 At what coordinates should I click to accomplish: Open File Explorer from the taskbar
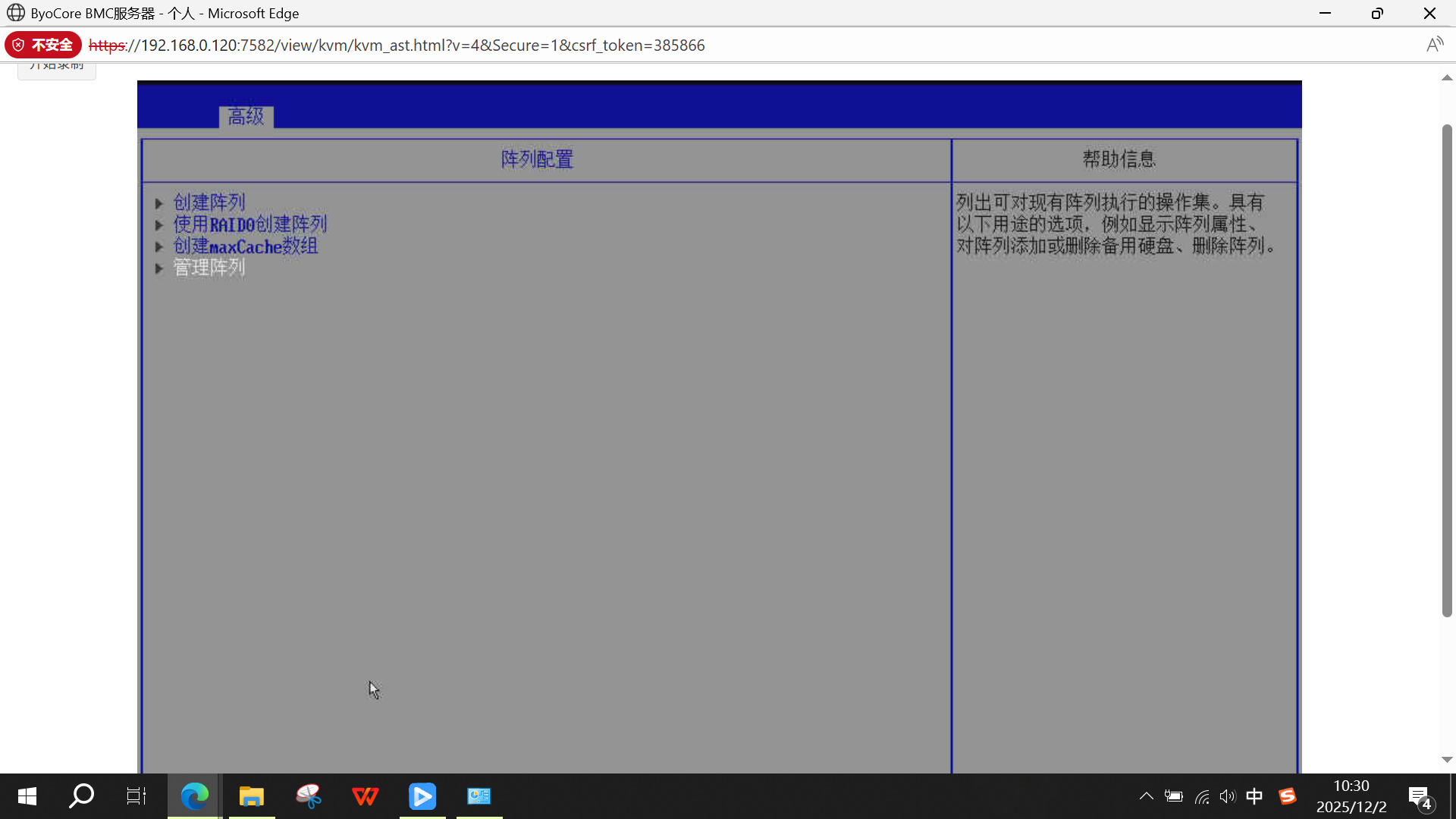[x=251, y=796]
